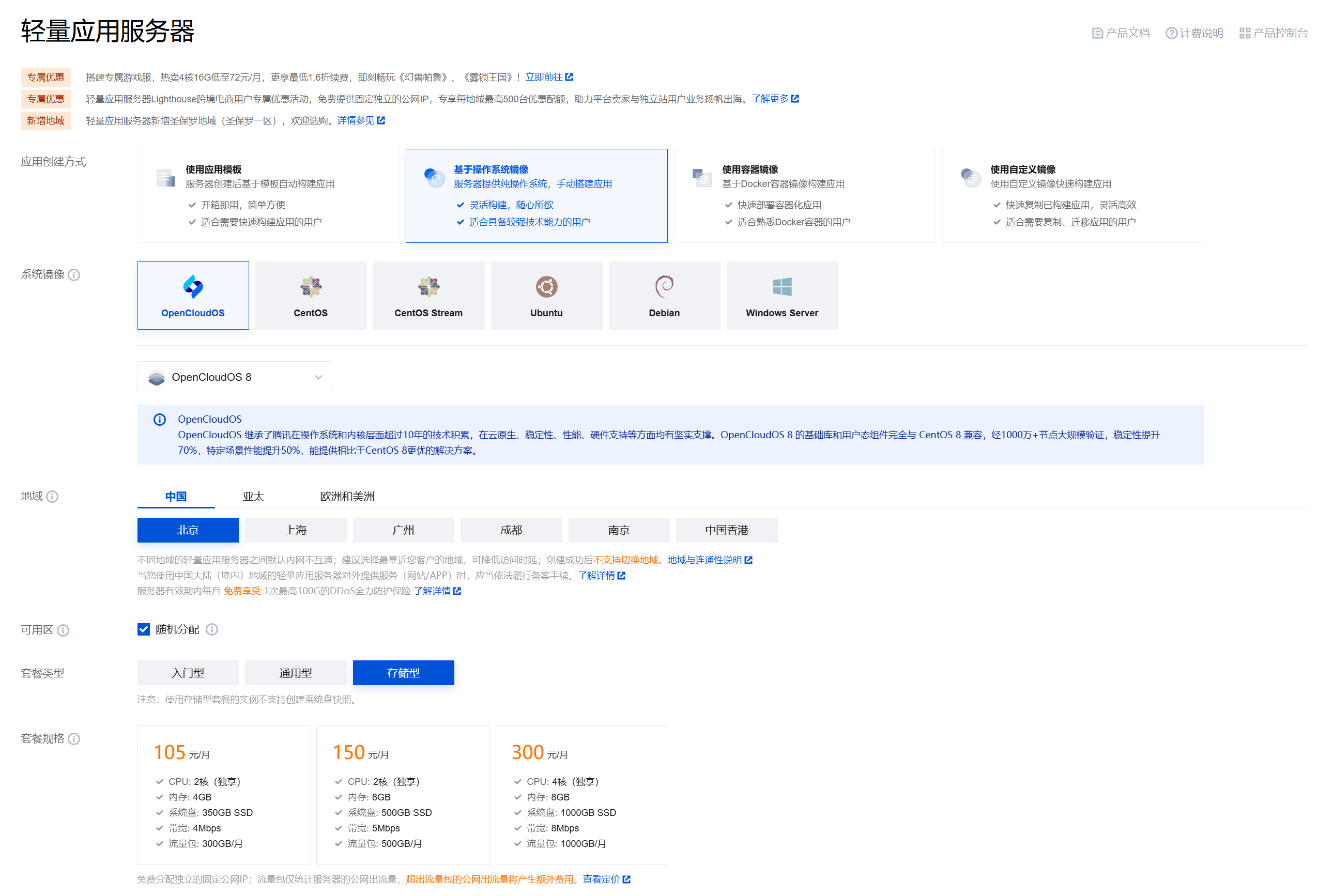Open 产品文档 document icon

pyautogui.click(x=1097, y=34)
